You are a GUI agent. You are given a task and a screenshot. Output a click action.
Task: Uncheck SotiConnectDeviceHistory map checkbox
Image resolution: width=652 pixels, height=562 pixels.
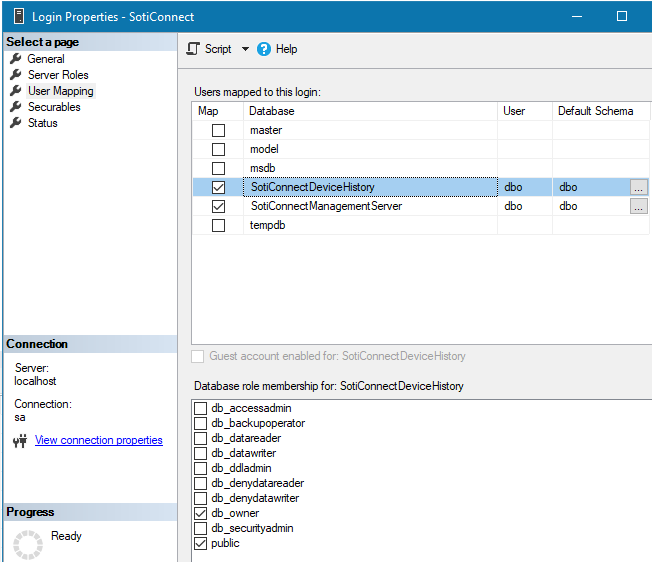[218, 187]
